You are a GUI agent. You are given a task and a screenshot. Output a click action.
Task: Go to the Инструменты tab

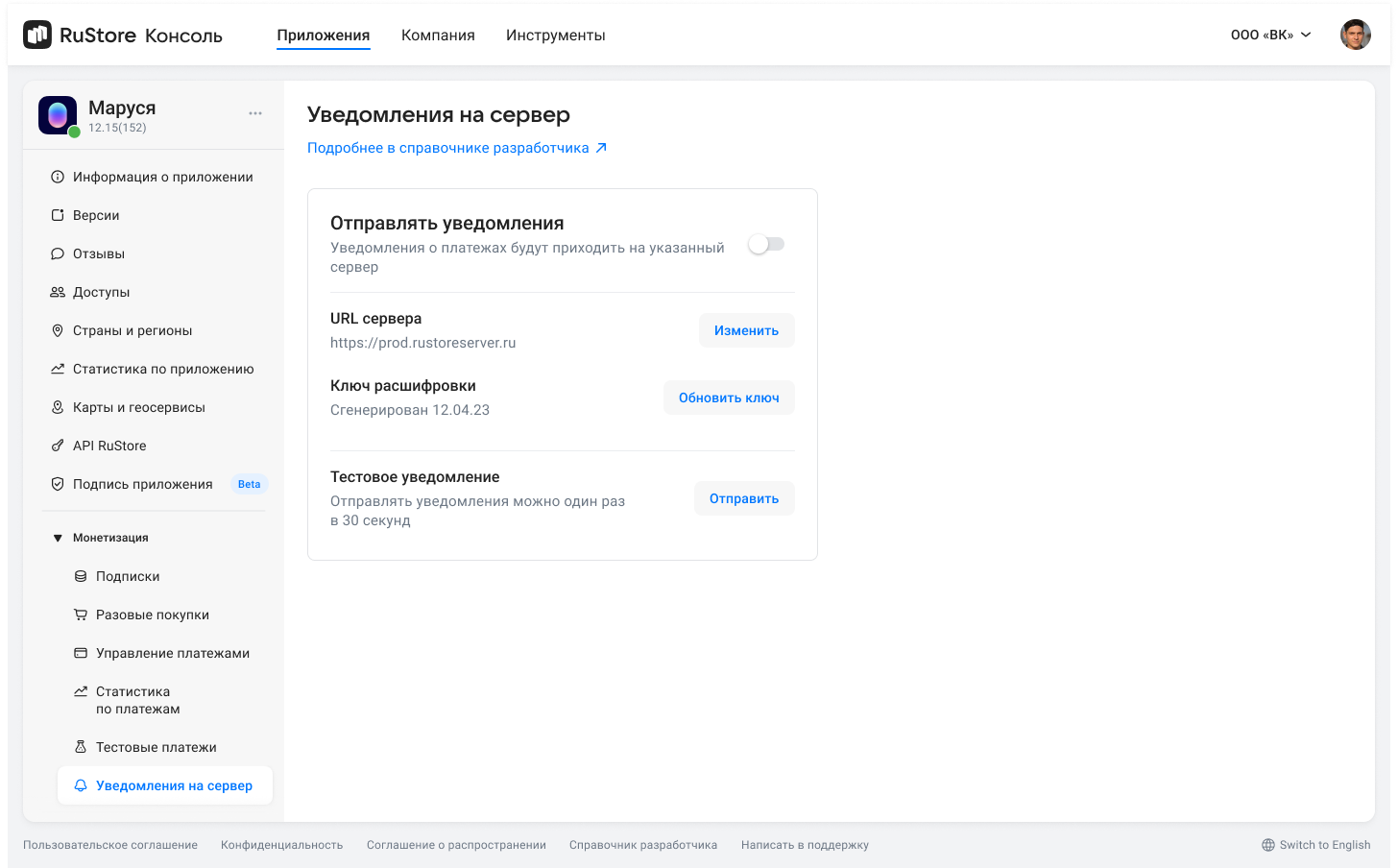556,35
